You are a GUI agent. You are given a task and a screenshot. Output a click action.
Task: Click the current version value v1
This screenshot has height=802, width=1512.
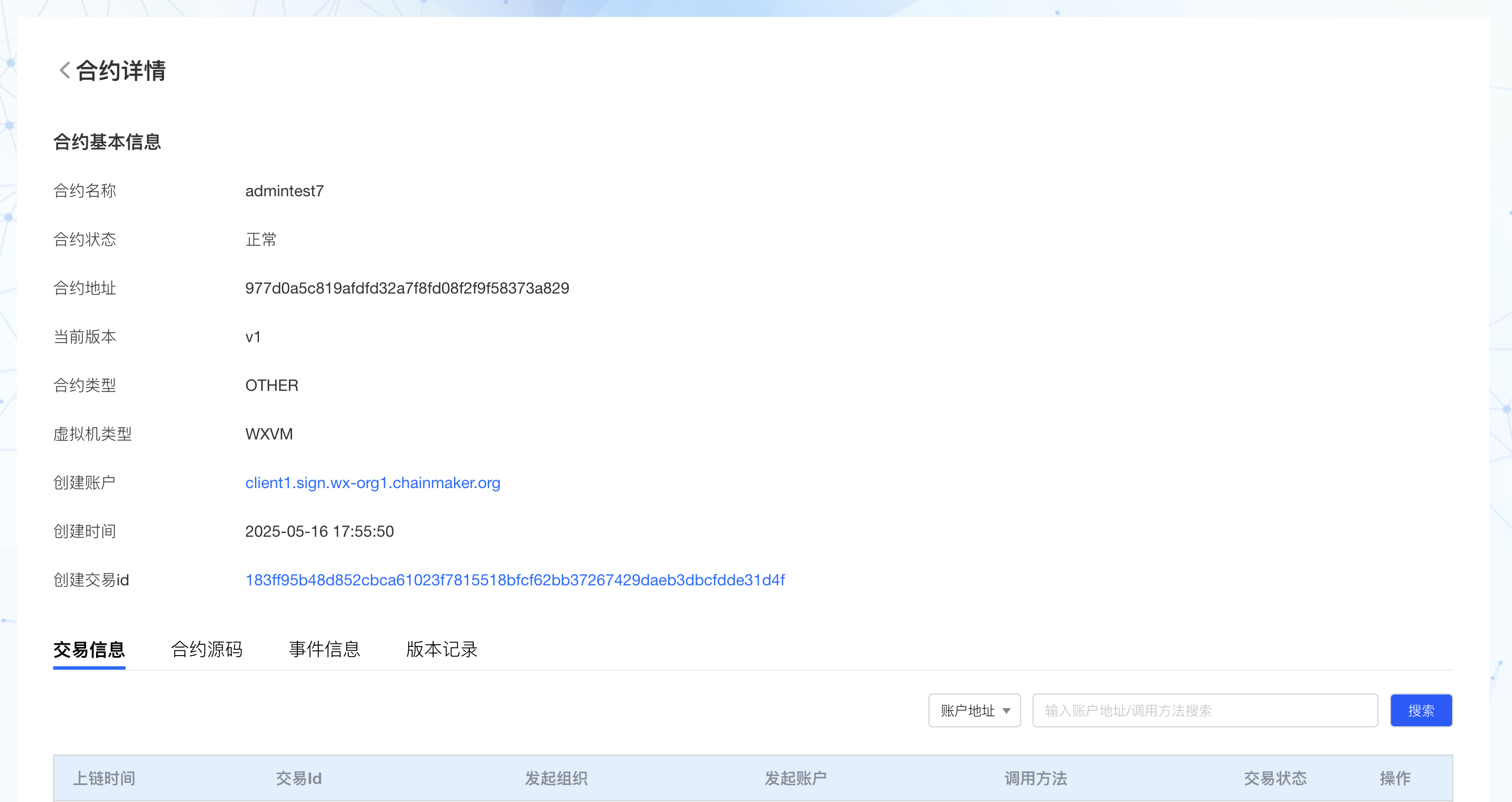[x=253, y=337]
